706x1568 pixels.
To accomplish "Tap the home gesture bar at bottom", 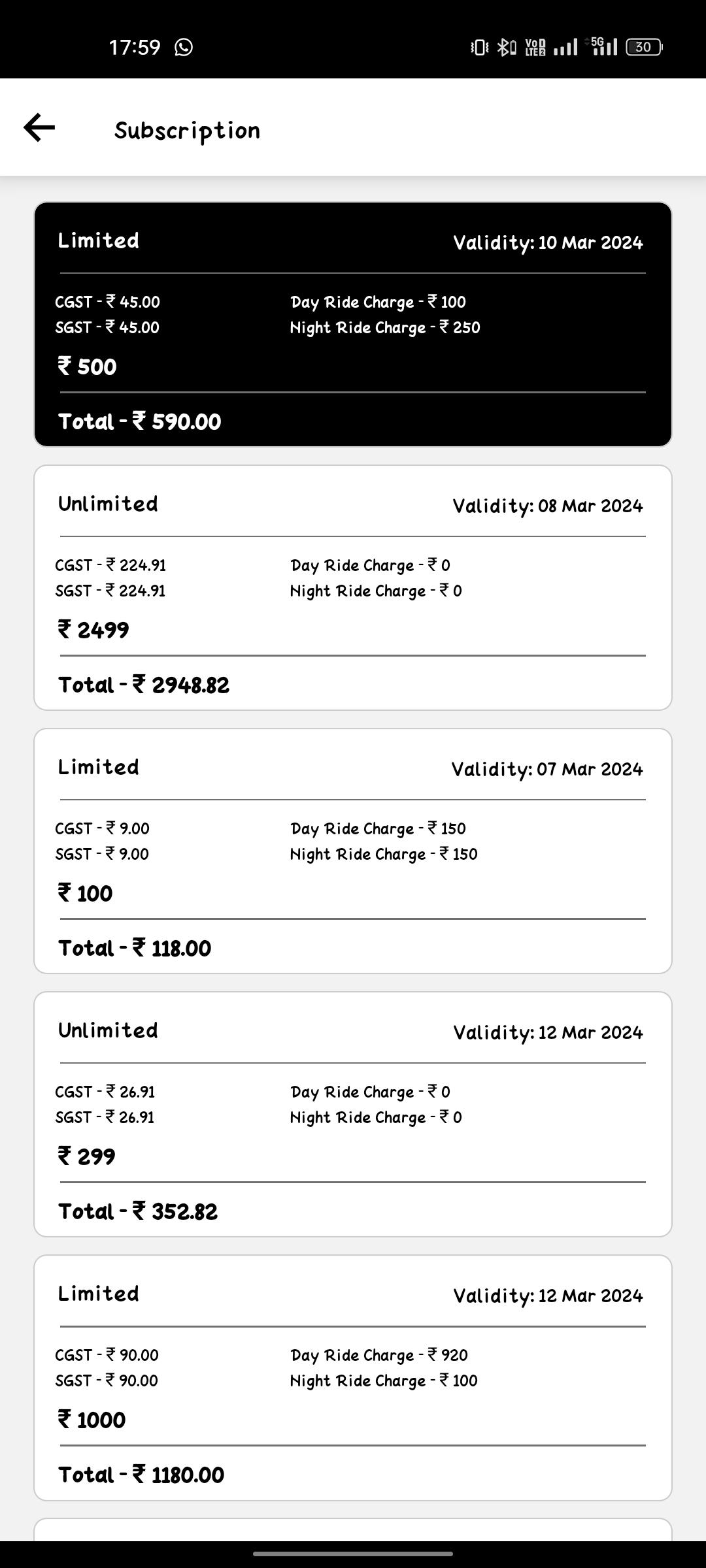I will coord(353,1554).
